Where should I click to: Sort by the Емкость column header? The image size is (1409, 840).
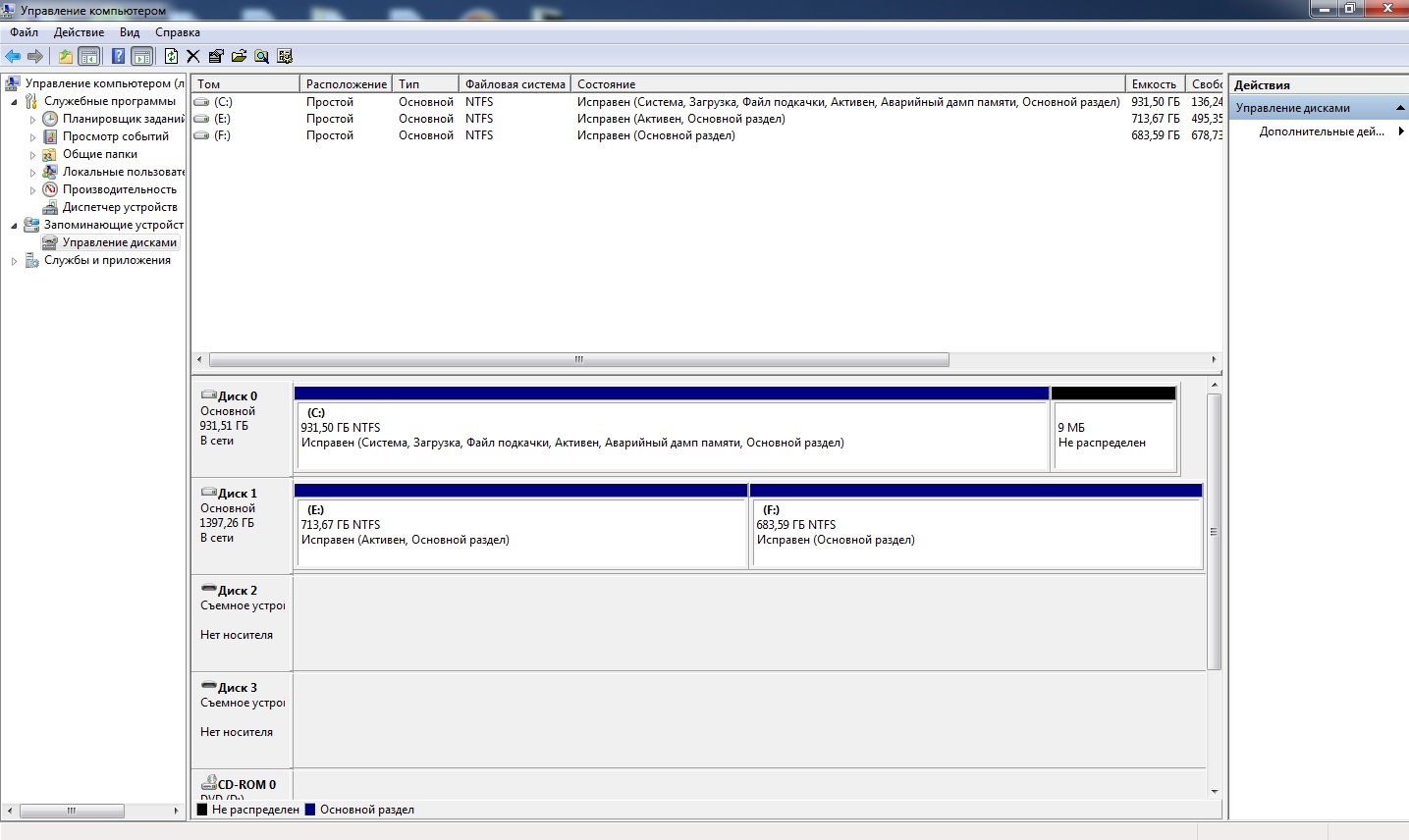1156,84
